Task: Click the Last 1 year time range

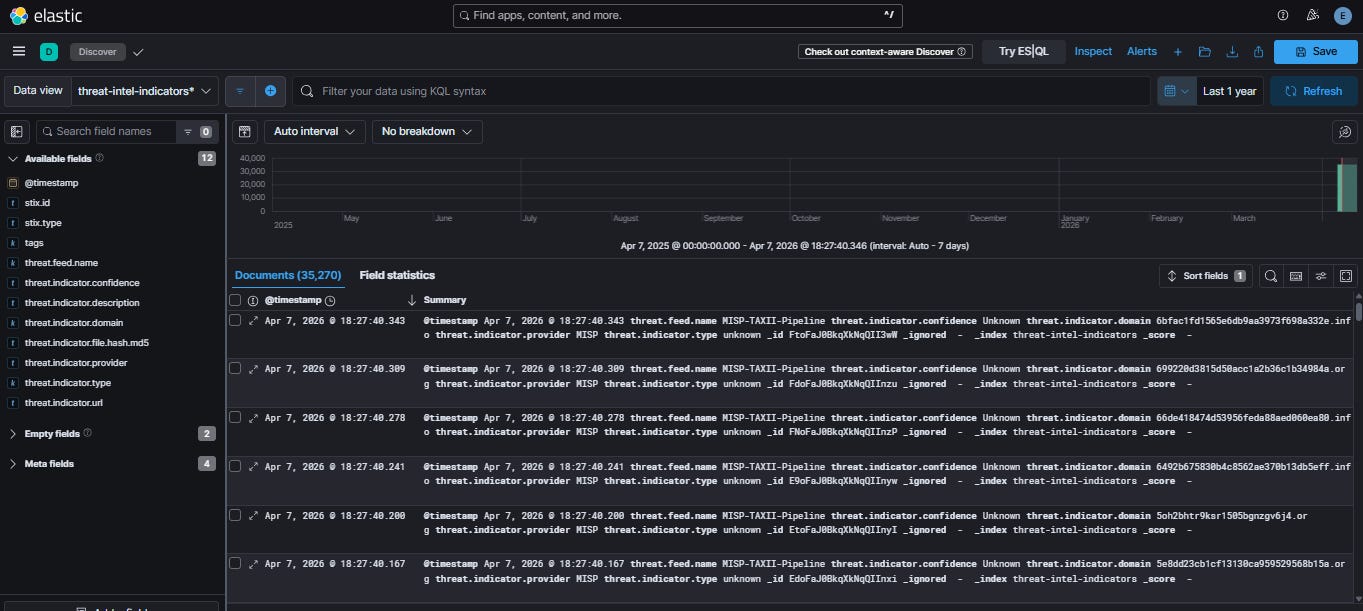Action: (1229, 91)
